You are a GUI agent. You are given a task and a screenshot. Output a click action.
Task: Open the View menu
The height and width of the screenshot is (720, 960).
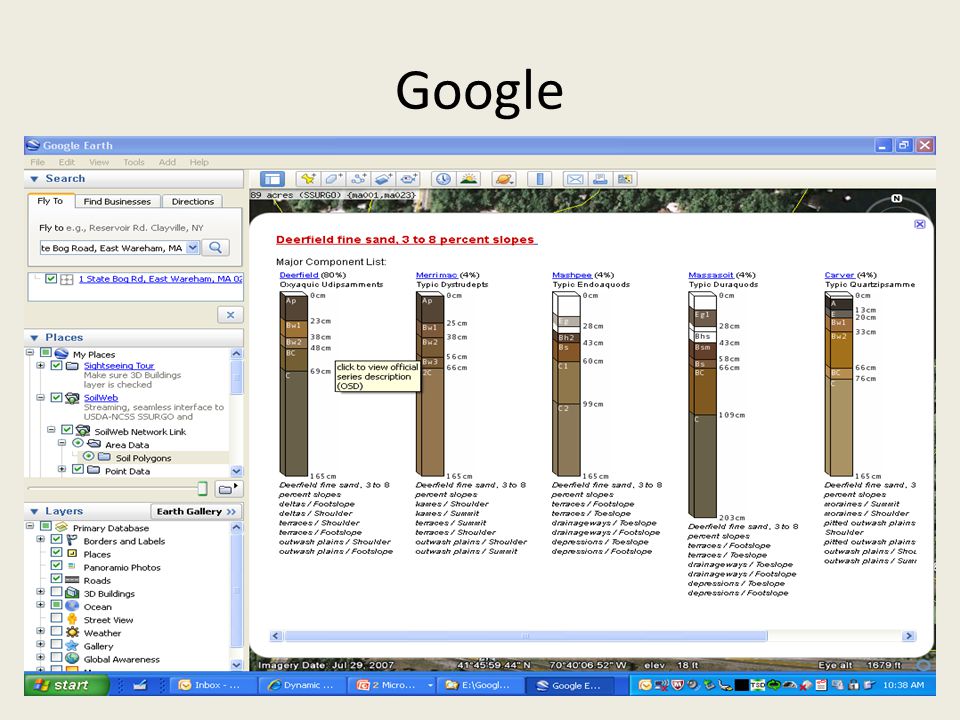pos(99,162)
